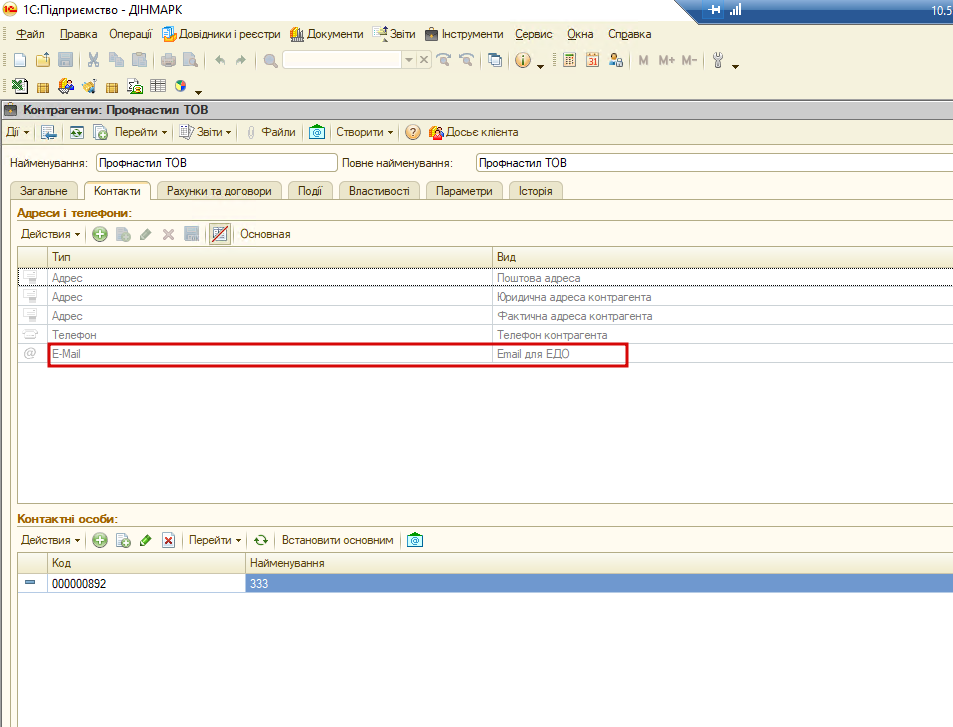Click the red delete icon in contacts toolbar
This screenshot has height=727, width=953.
click(x=168, y=540)
